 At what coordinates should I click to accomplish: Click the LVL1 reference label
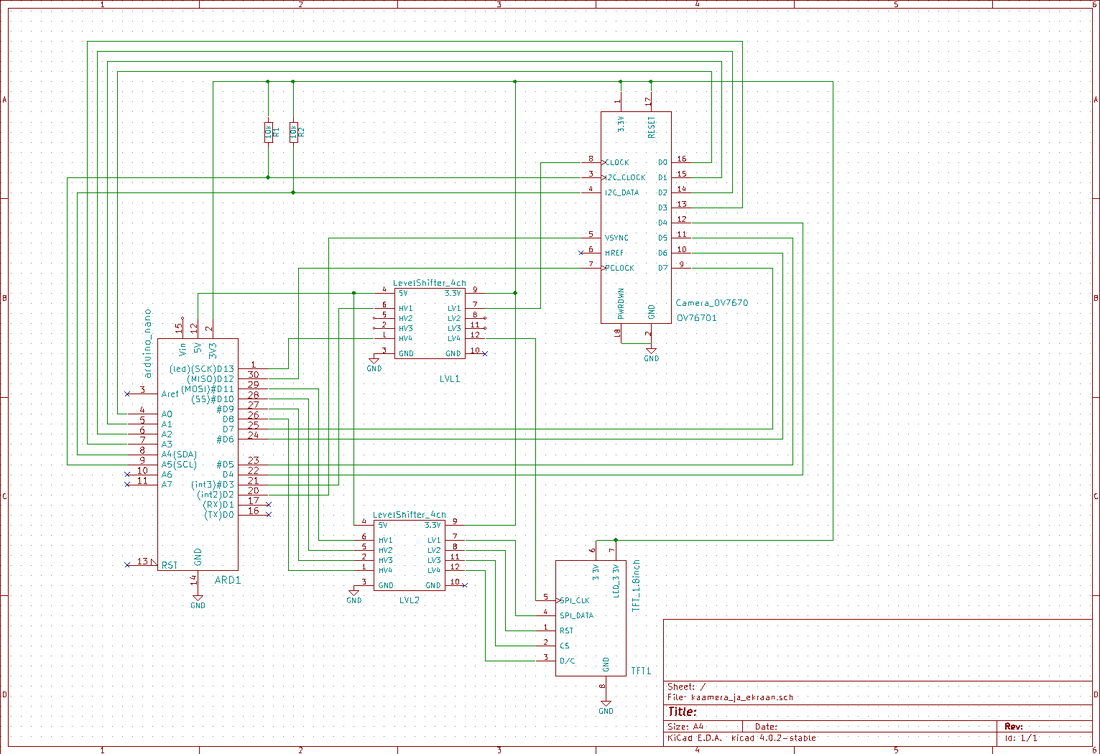450,379
